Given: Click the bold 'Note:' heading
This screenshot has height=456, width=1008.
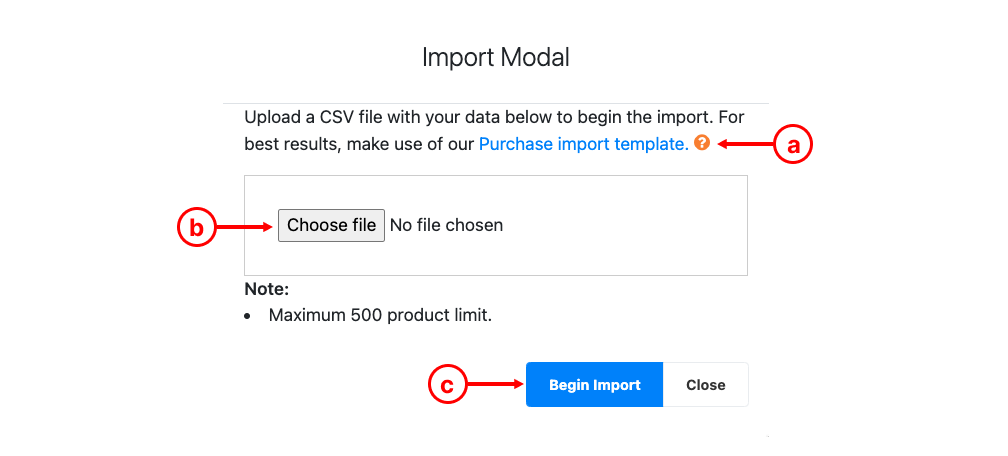Looking at the screenshot, I should 267,289.
